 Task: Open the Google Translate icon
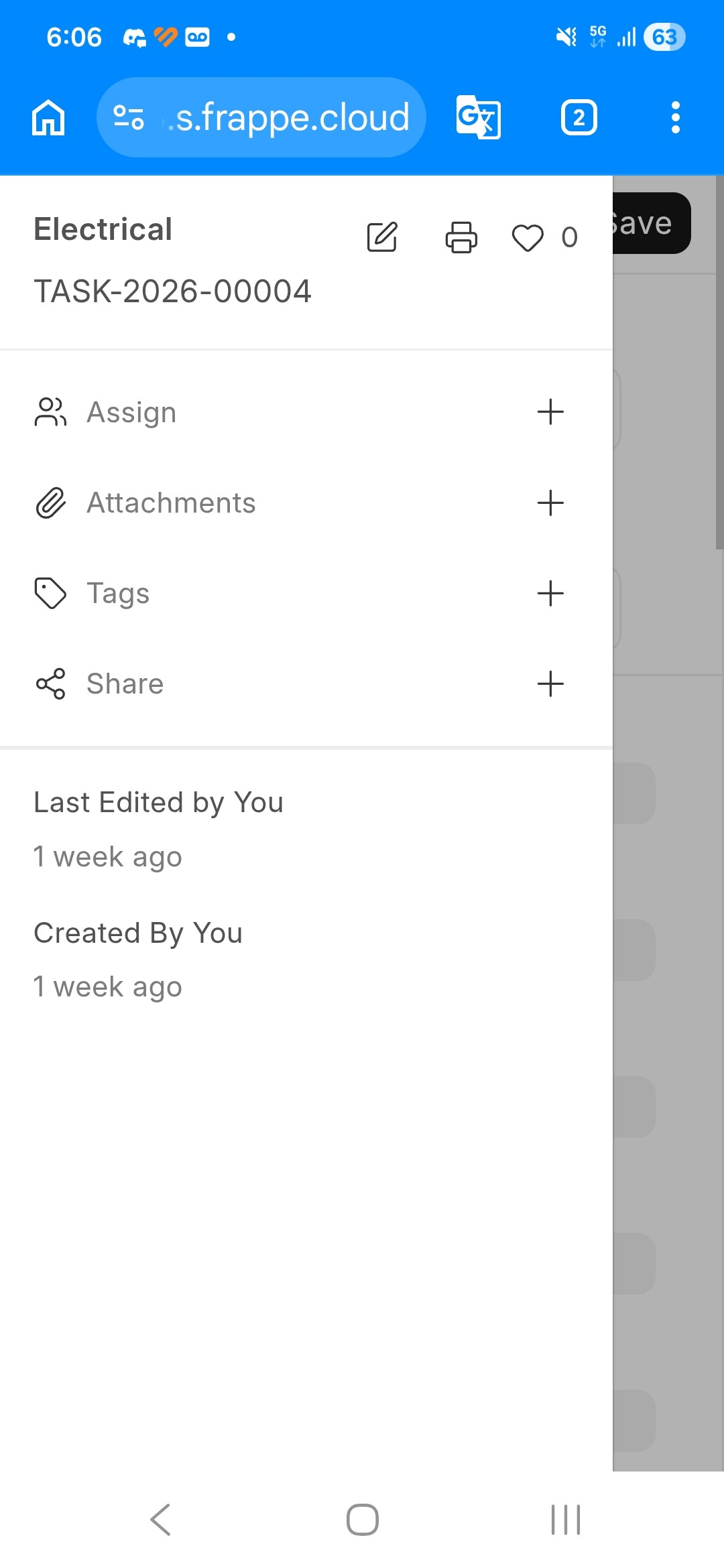click(478, 117)
